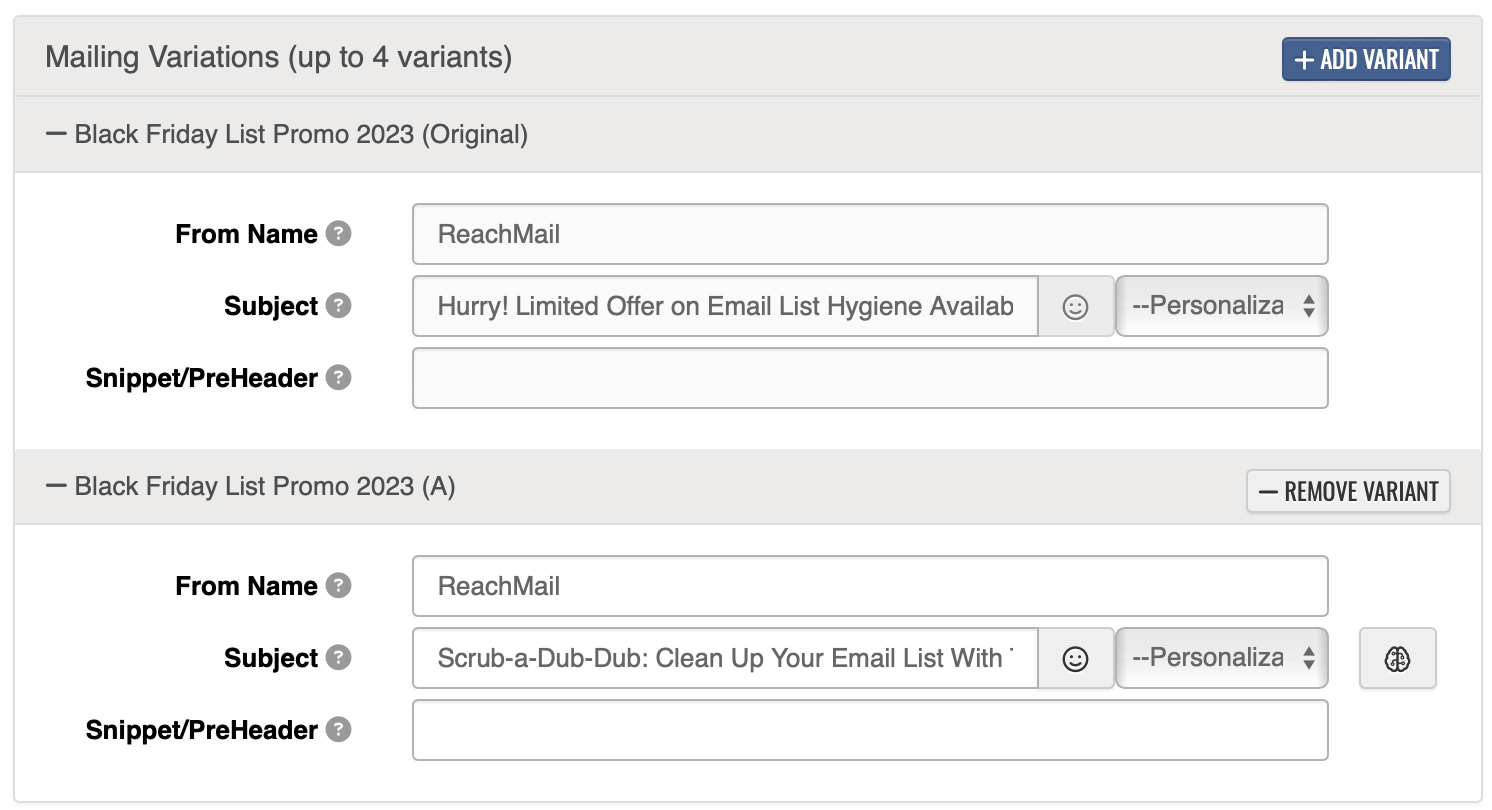The image size is (1492, 810).
Task: Click the Original Snippet/PreHeader field
Action: 870,378
